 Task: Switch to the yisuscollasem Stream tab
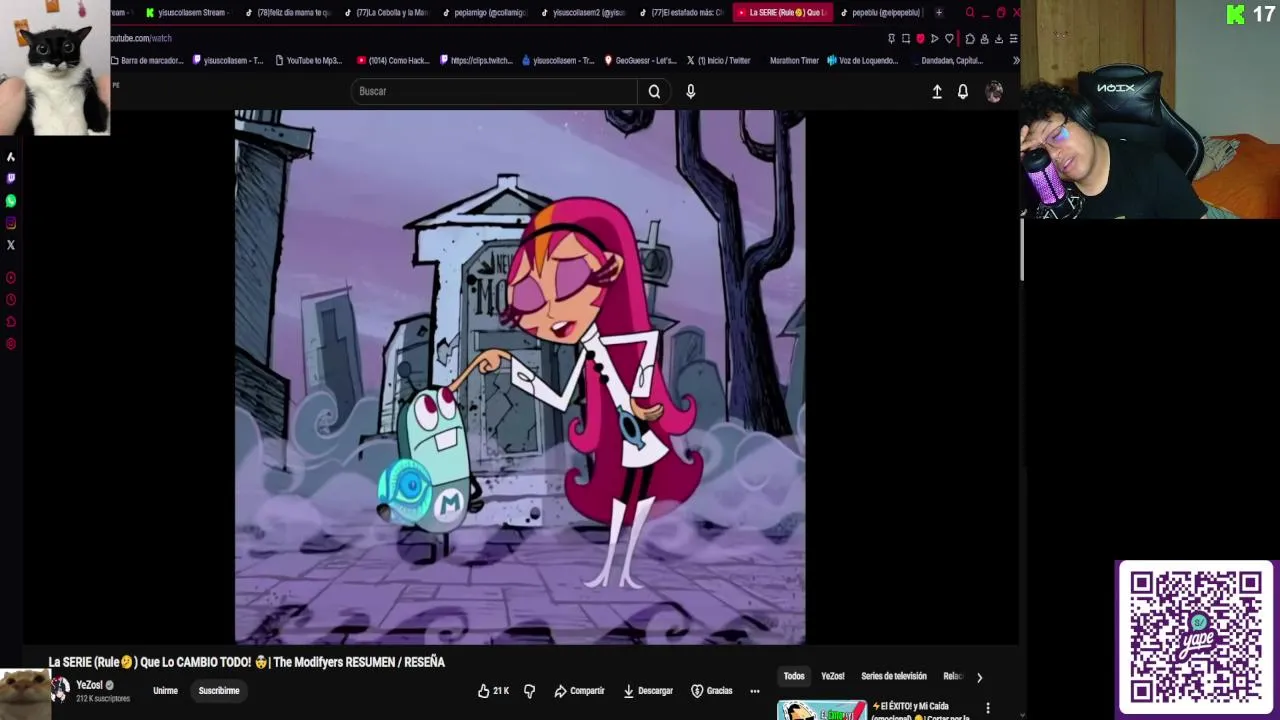pos(186,13)
